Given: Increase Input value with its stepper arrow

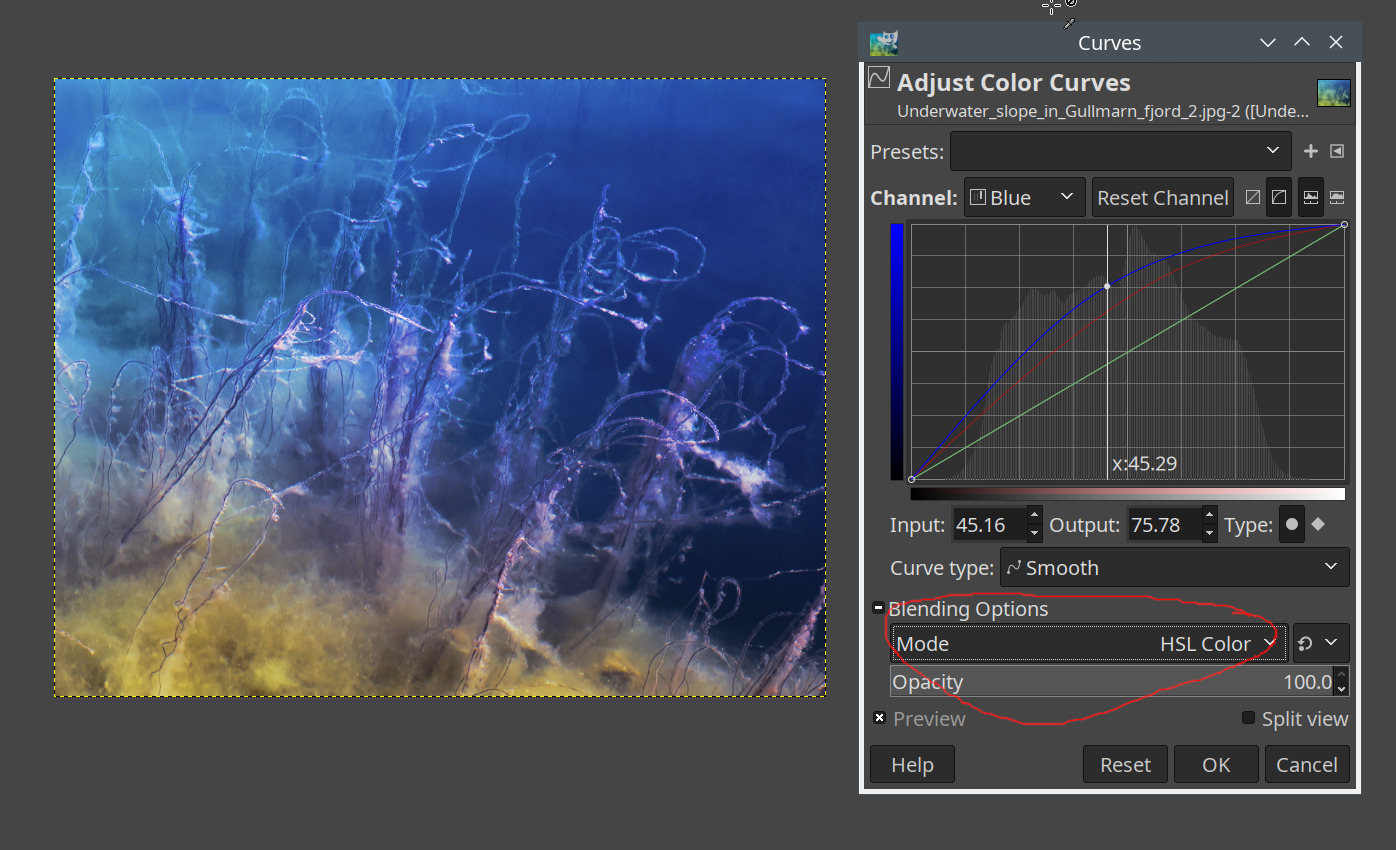Looking at the screenshot, I should [1034, 518].
